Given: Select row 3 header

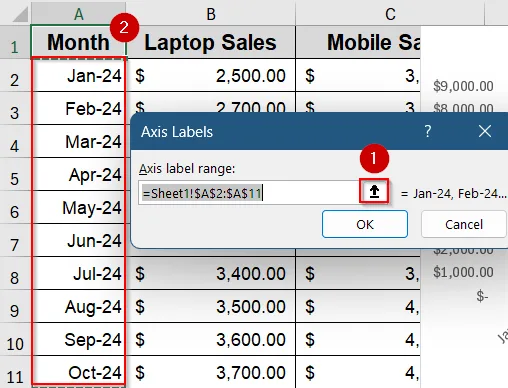Looking at the screenshot, I should (14, 108).
